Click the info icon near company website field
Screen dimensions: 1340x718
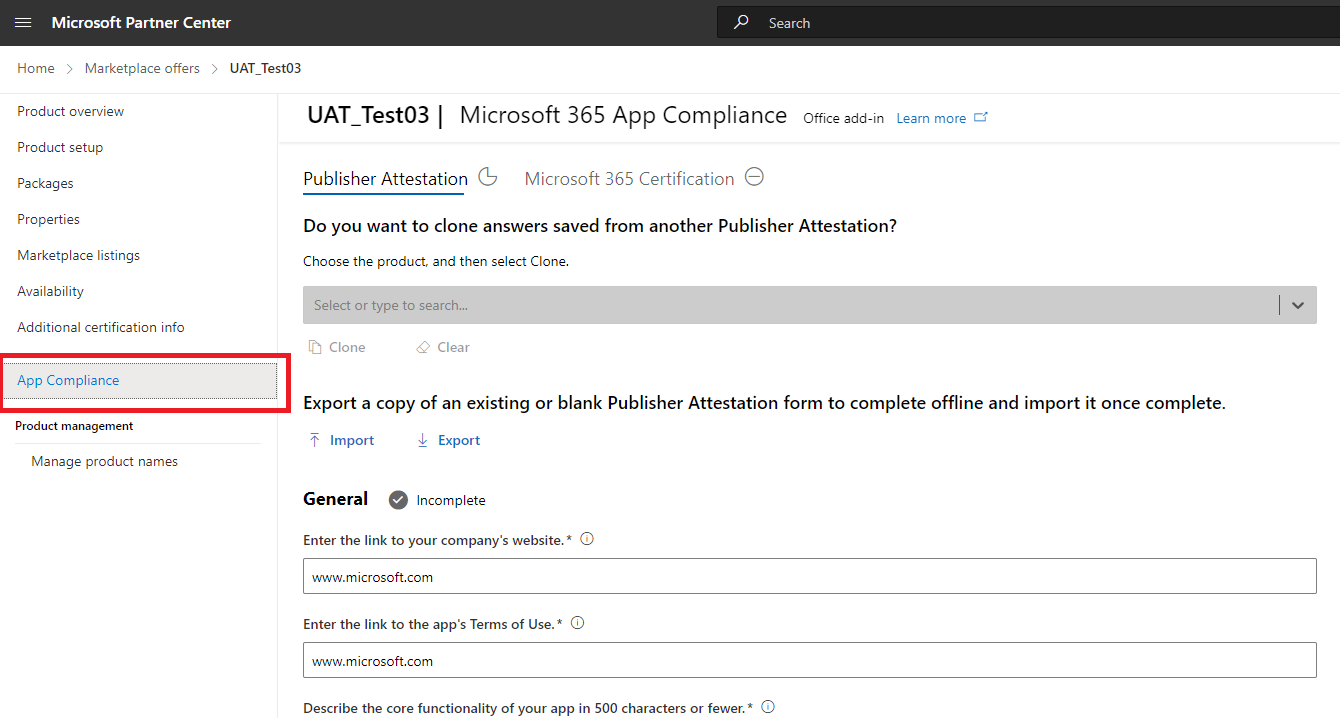click(587, 538)
